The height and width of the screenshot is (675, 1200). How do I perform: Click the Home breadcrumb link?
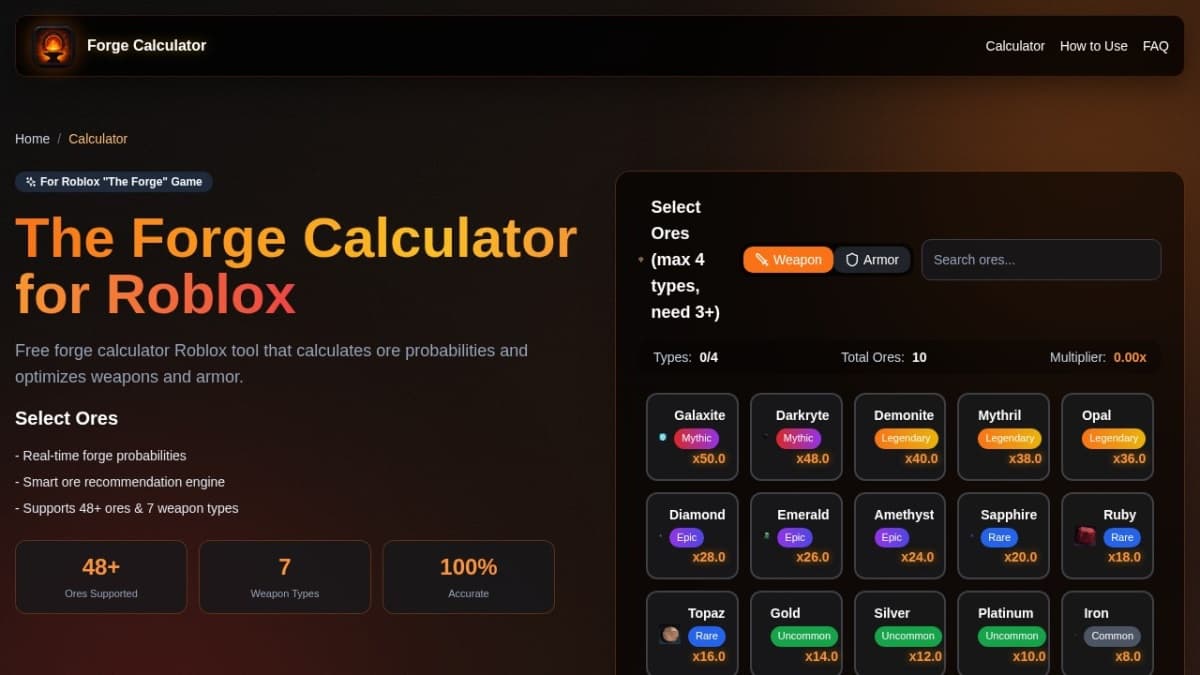32,138
